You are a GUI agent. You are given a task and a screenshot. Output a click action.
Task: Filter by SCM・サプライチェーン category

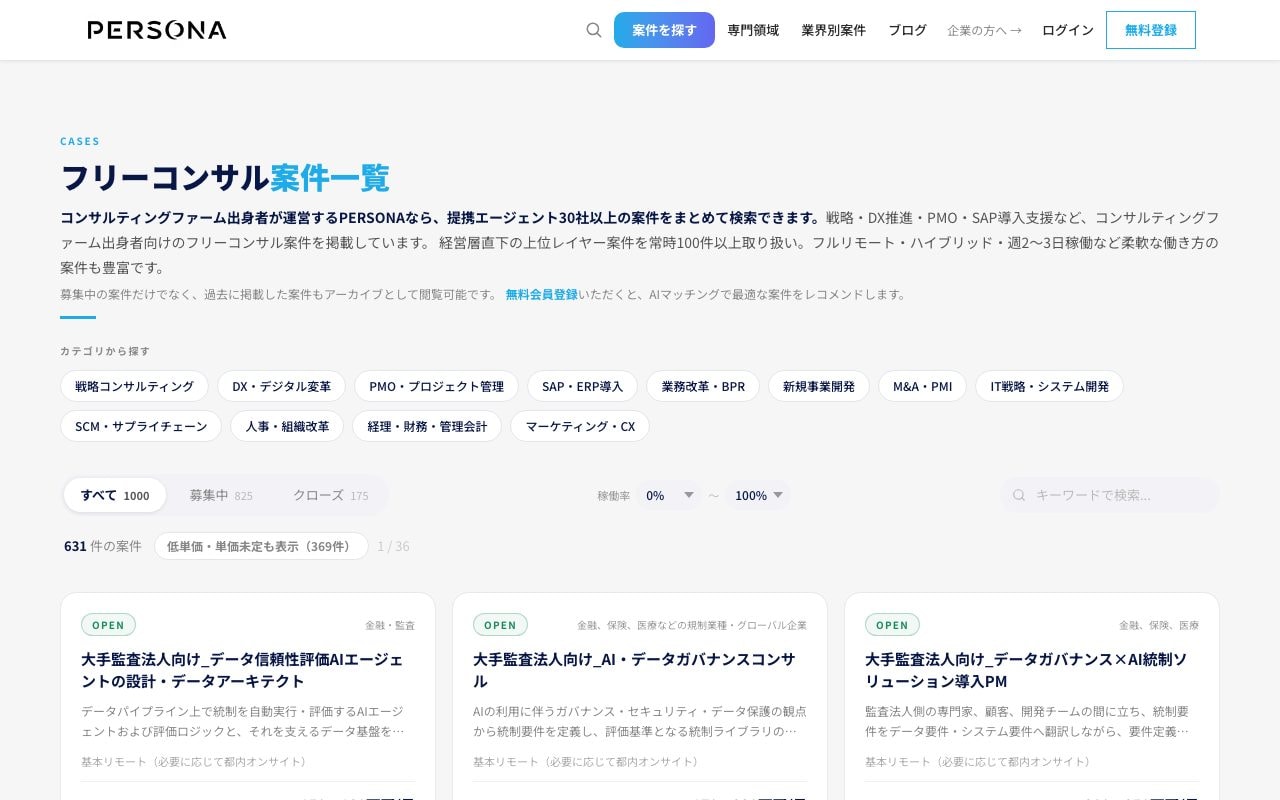141,426
